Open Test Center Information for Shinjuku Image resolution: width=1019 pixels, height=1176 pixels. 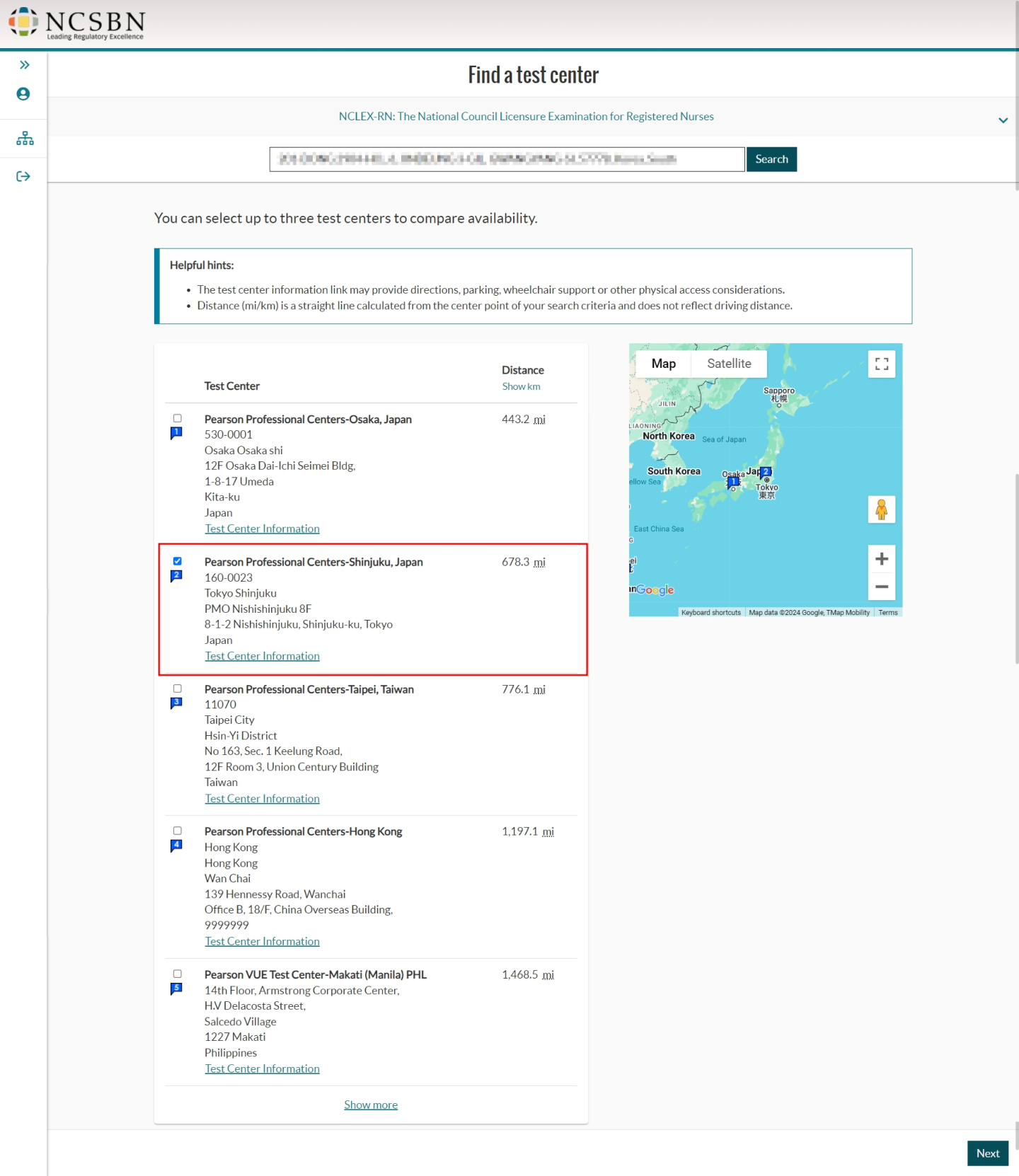click(262, 656)
